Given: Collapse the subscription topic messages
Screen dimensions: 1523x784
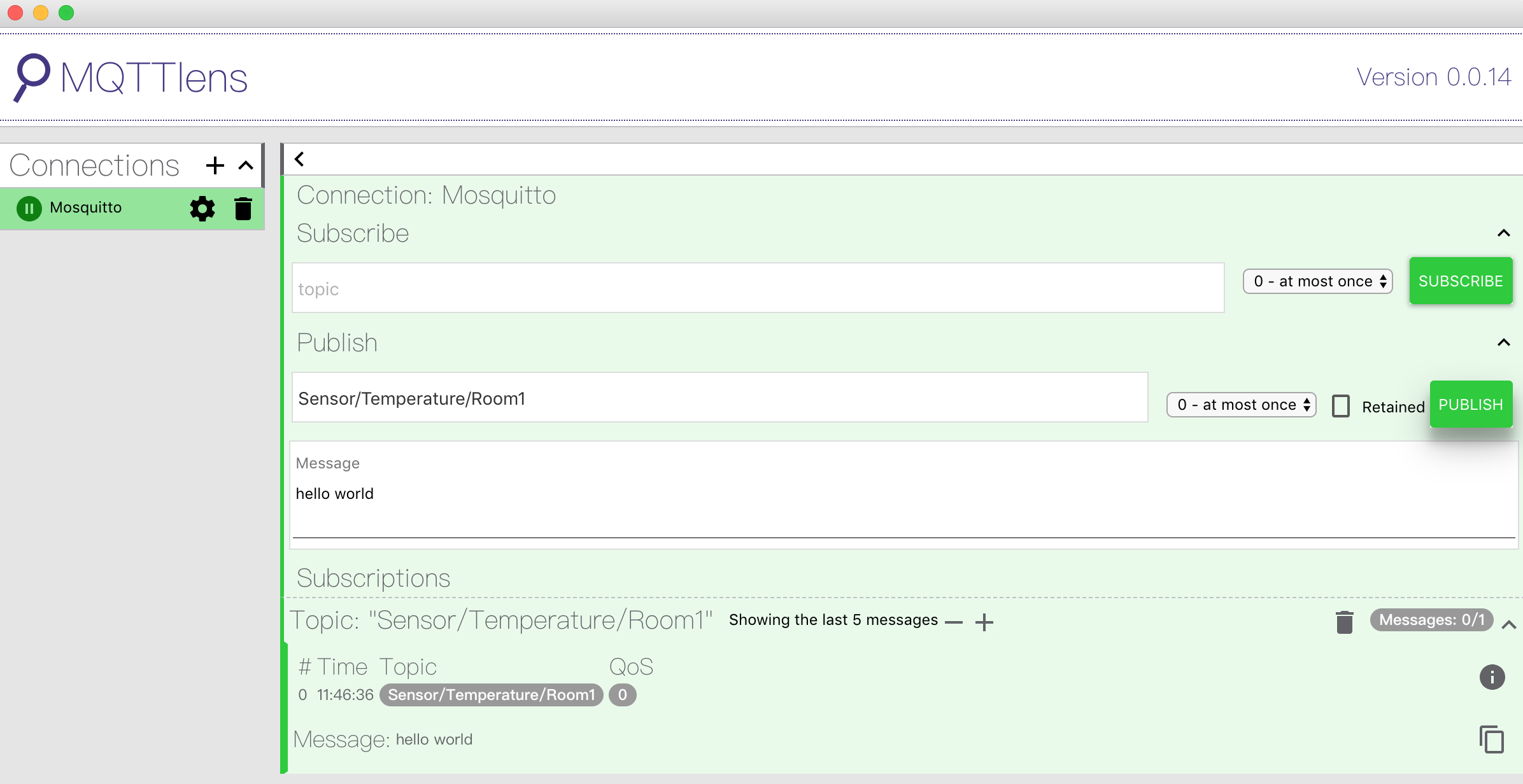Looking at the screenshot, I should pos(1508,624).
